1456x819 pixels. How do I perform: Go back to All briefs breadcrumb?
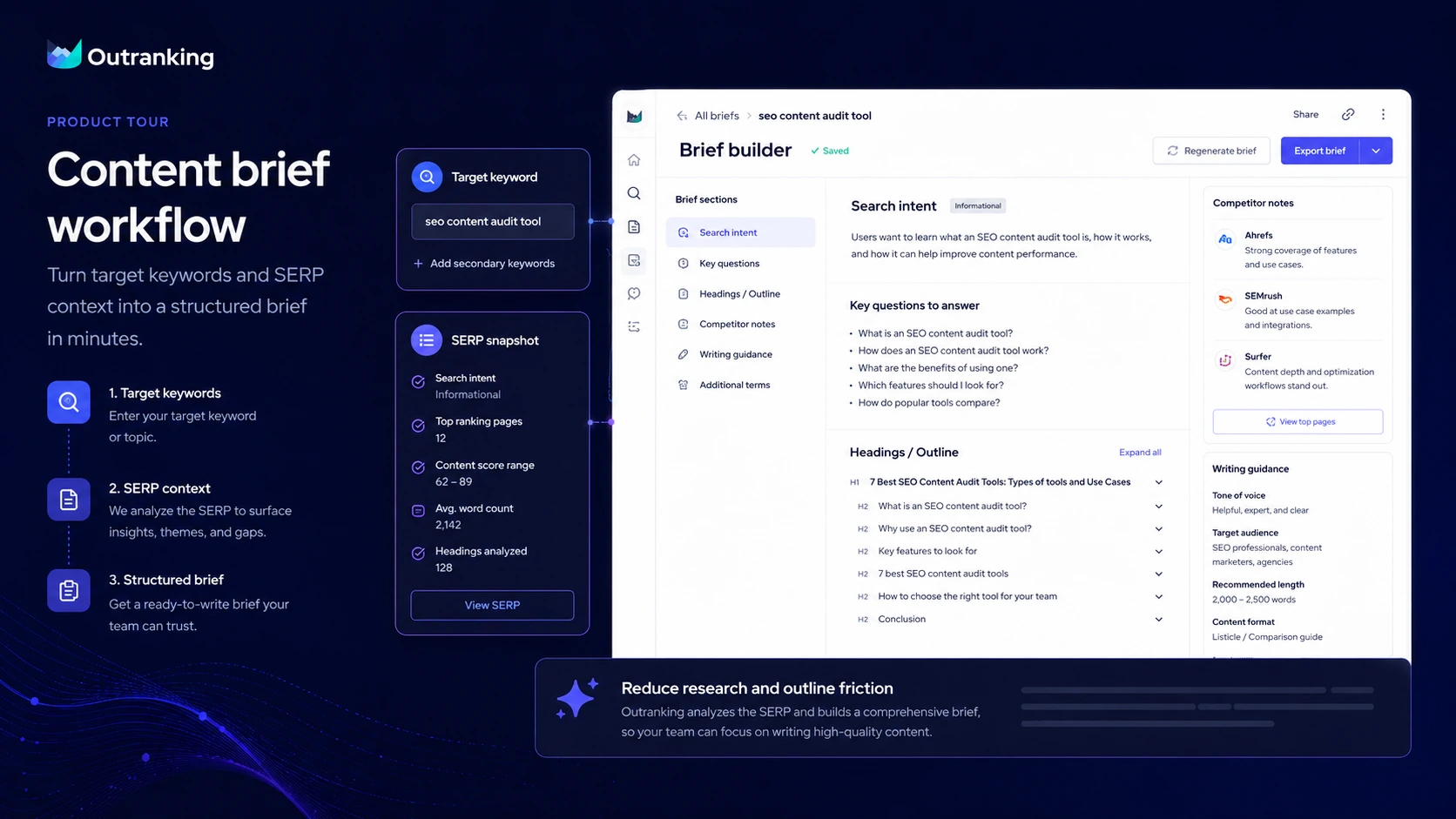717,116
